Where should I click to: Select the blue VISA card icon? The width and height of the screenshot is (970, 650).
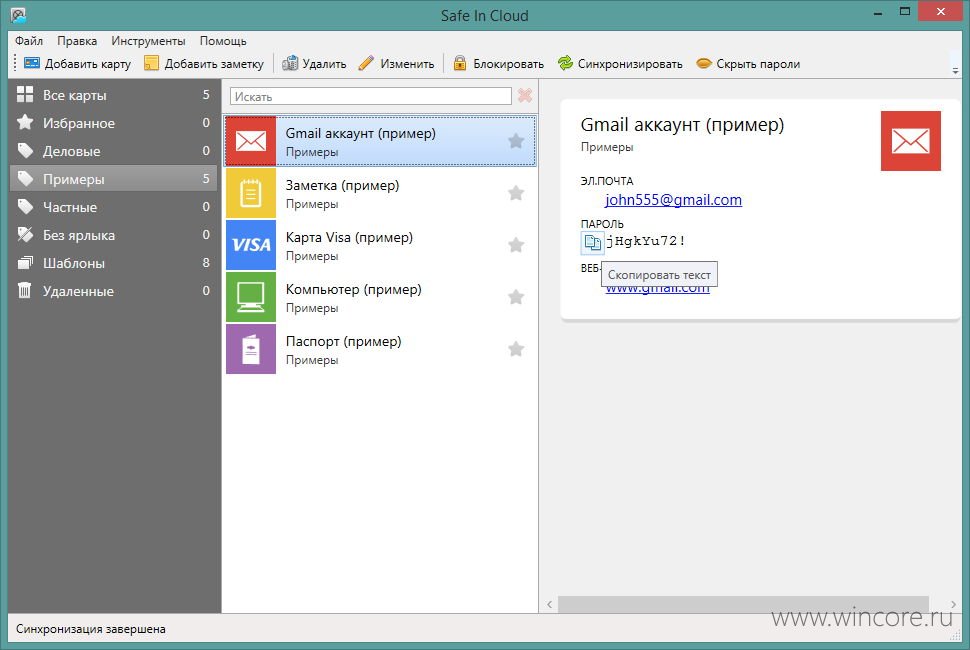tap(251, 245)
